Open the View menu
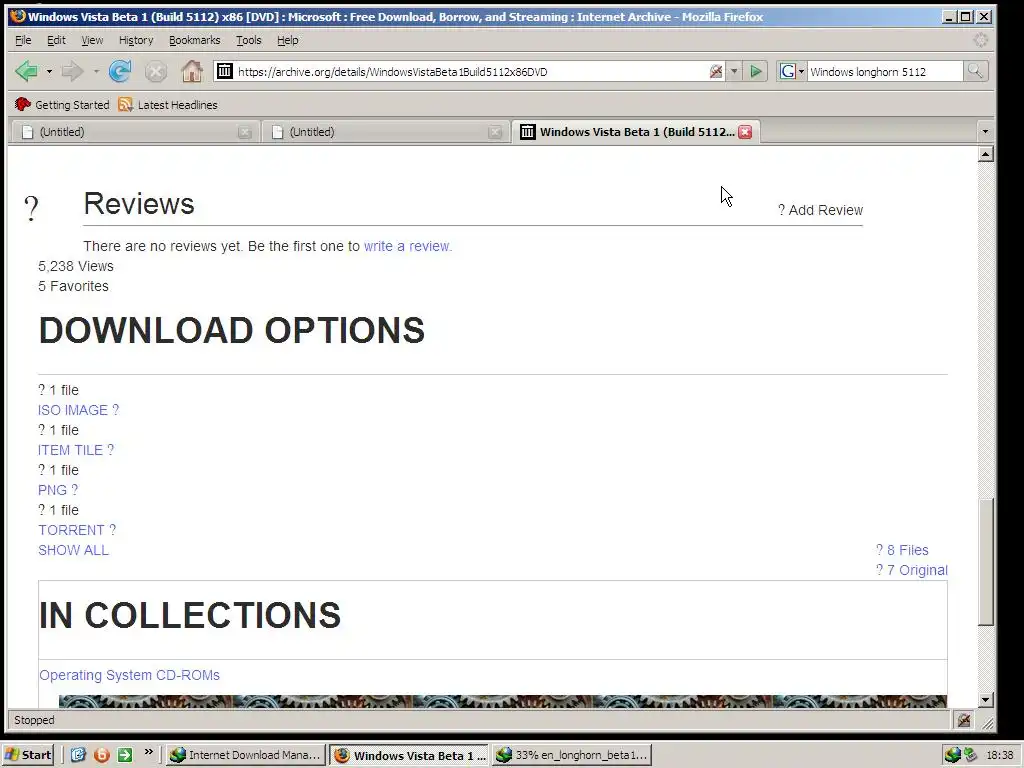Viewport: 1024px width, 768px height. coord(92,40)
